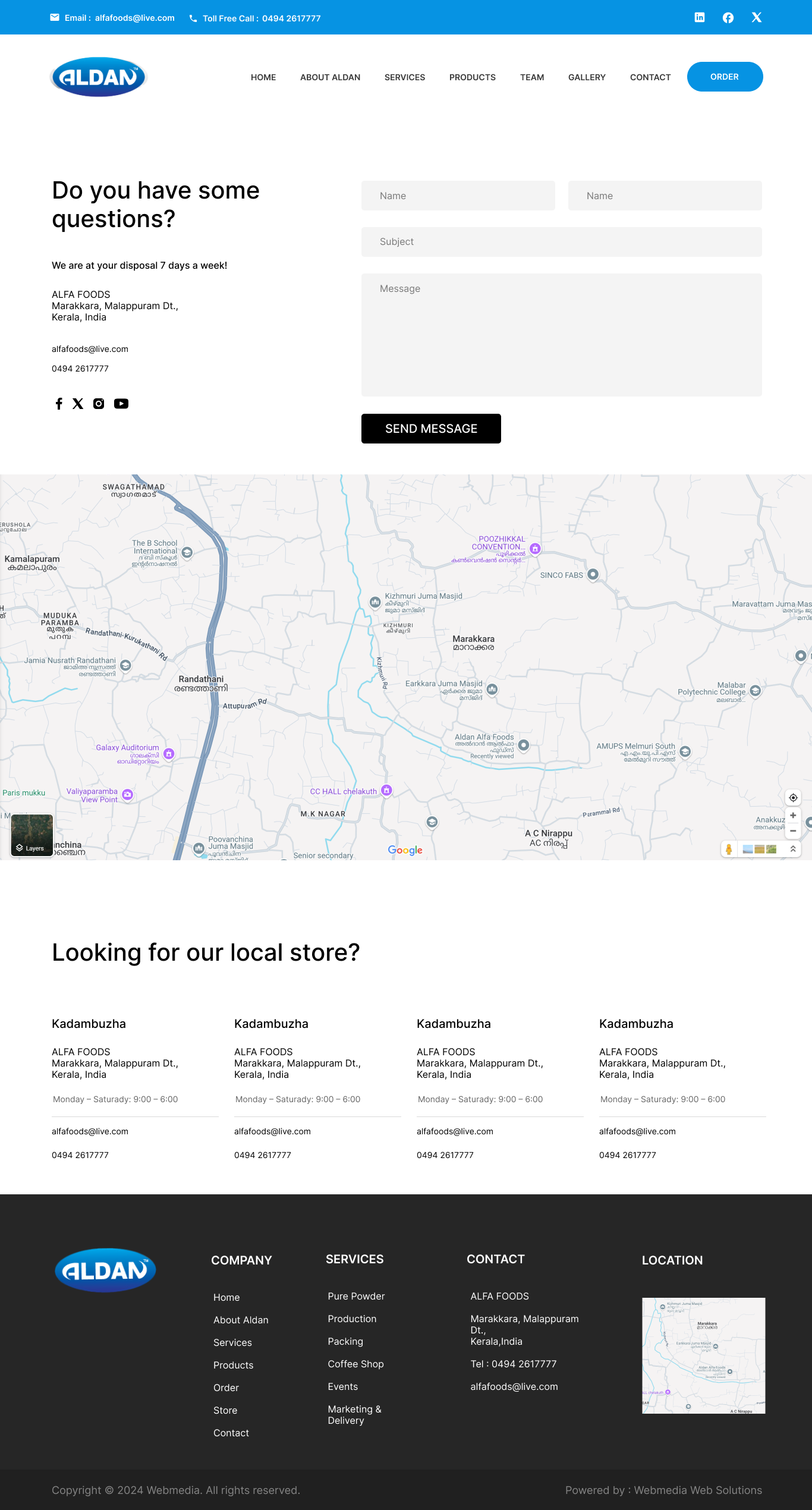The height and width of the screenshot is (1510, 812).
Task: Zoom out the map with minus button
Action: pos(793,831)
